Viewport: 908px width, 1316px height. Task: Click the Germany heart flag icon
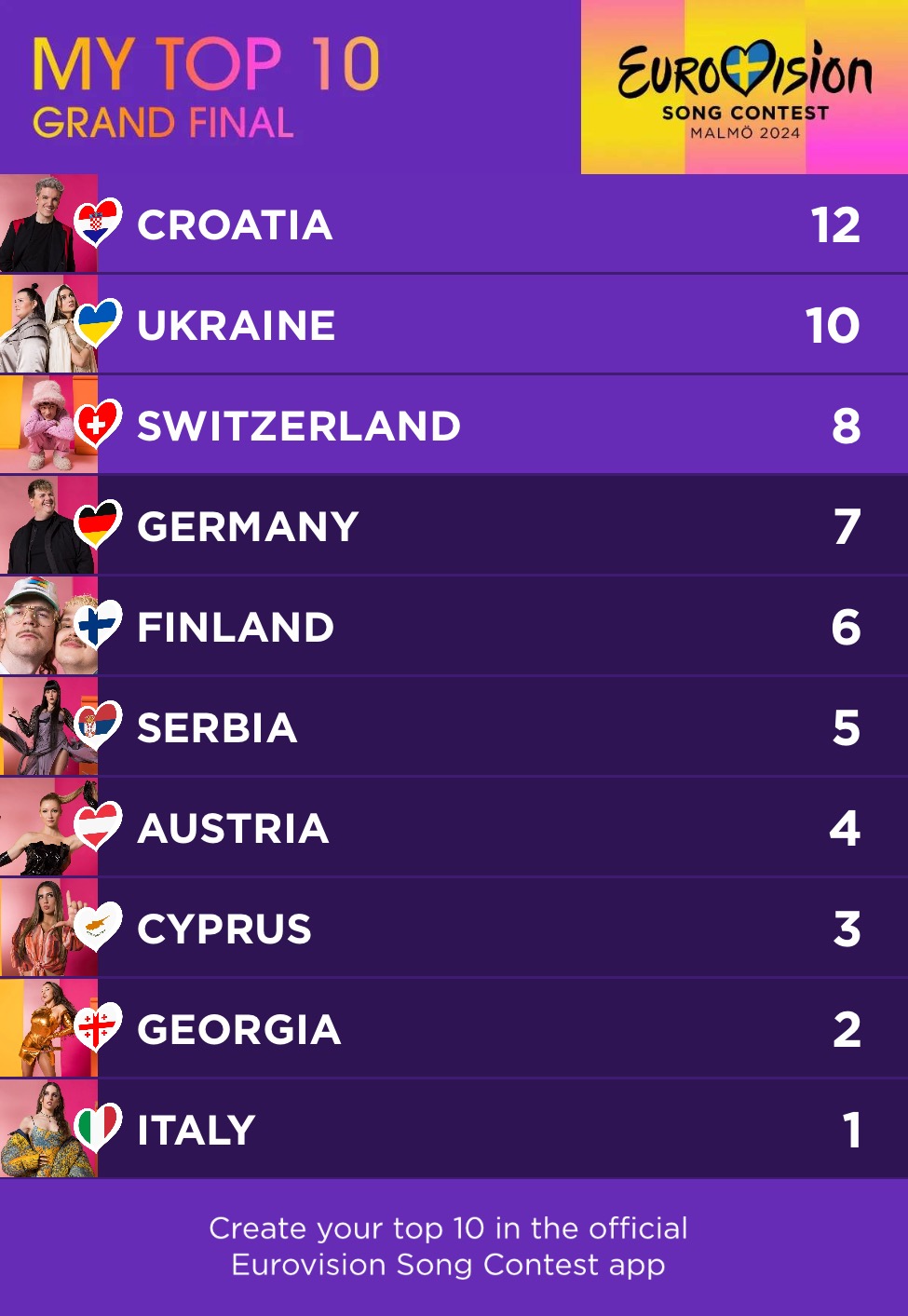coord(97,524)
